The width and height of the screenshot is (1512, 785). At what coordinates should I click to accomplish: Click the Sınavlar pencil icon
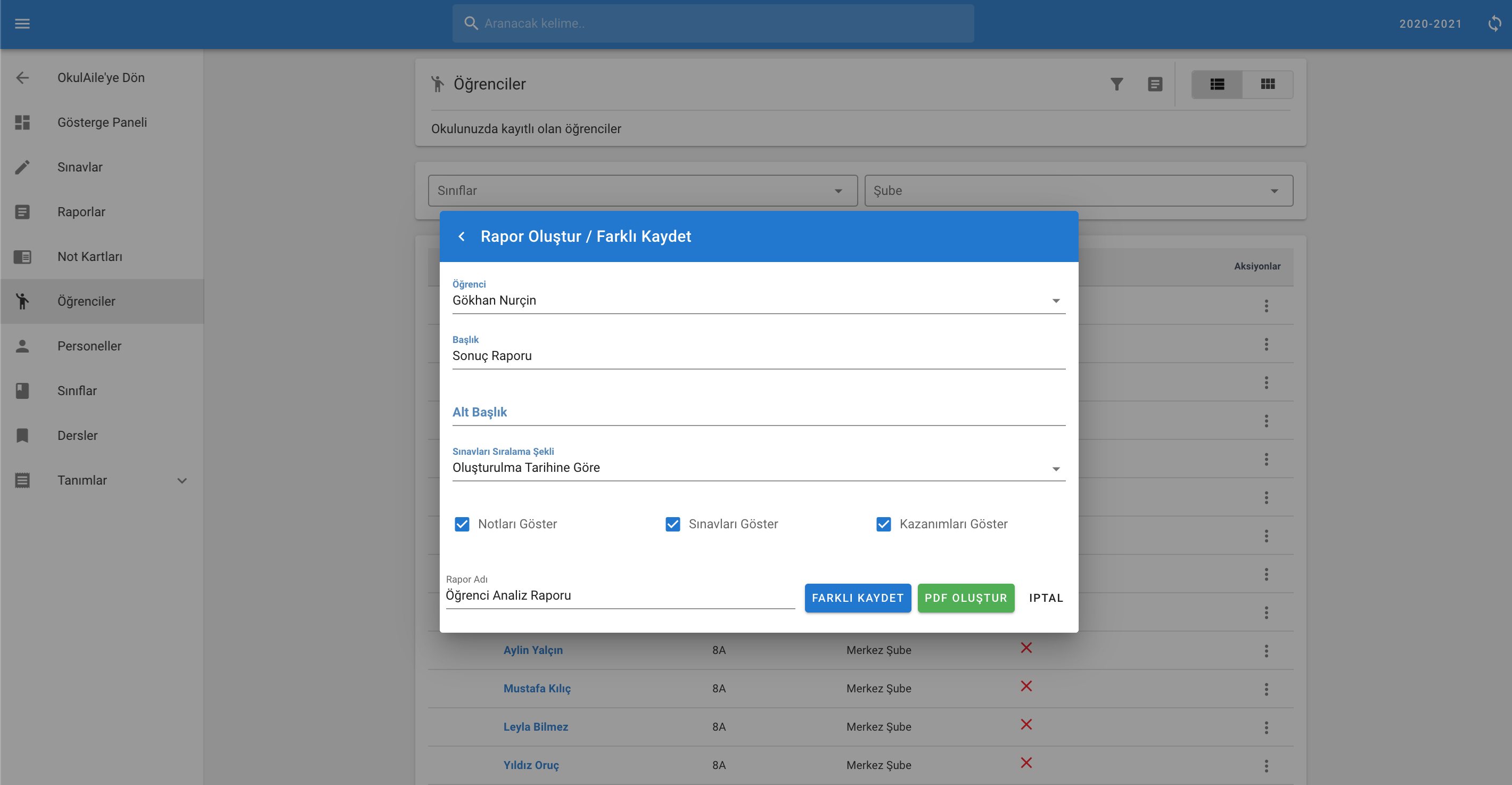[x=22, y=167]
